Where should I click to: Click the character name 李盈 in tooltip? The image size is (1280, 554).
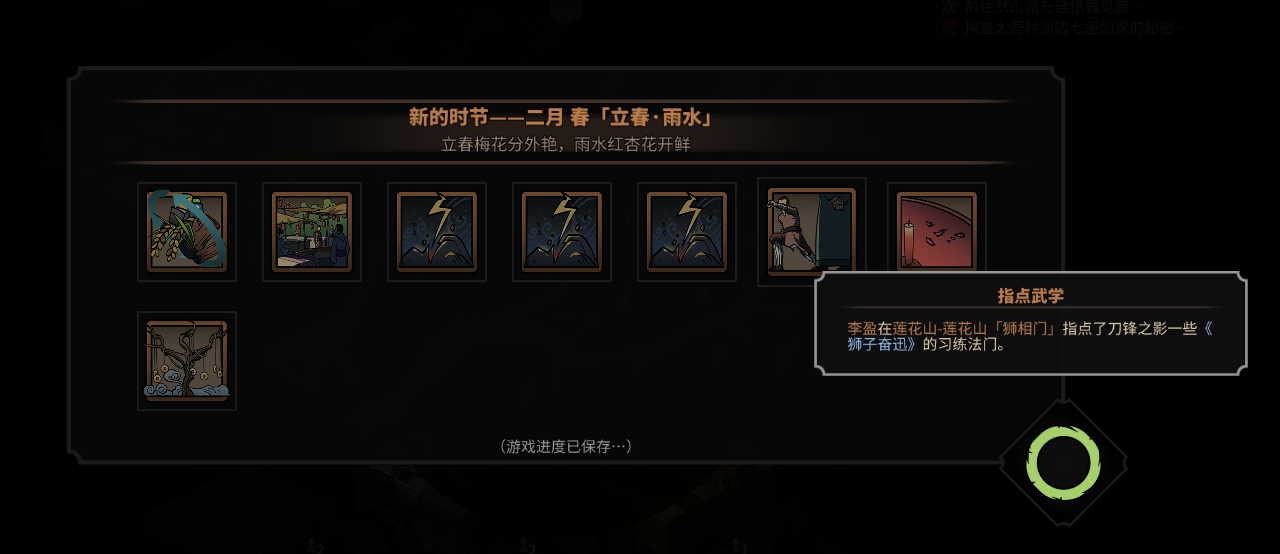tap(862, 328)
